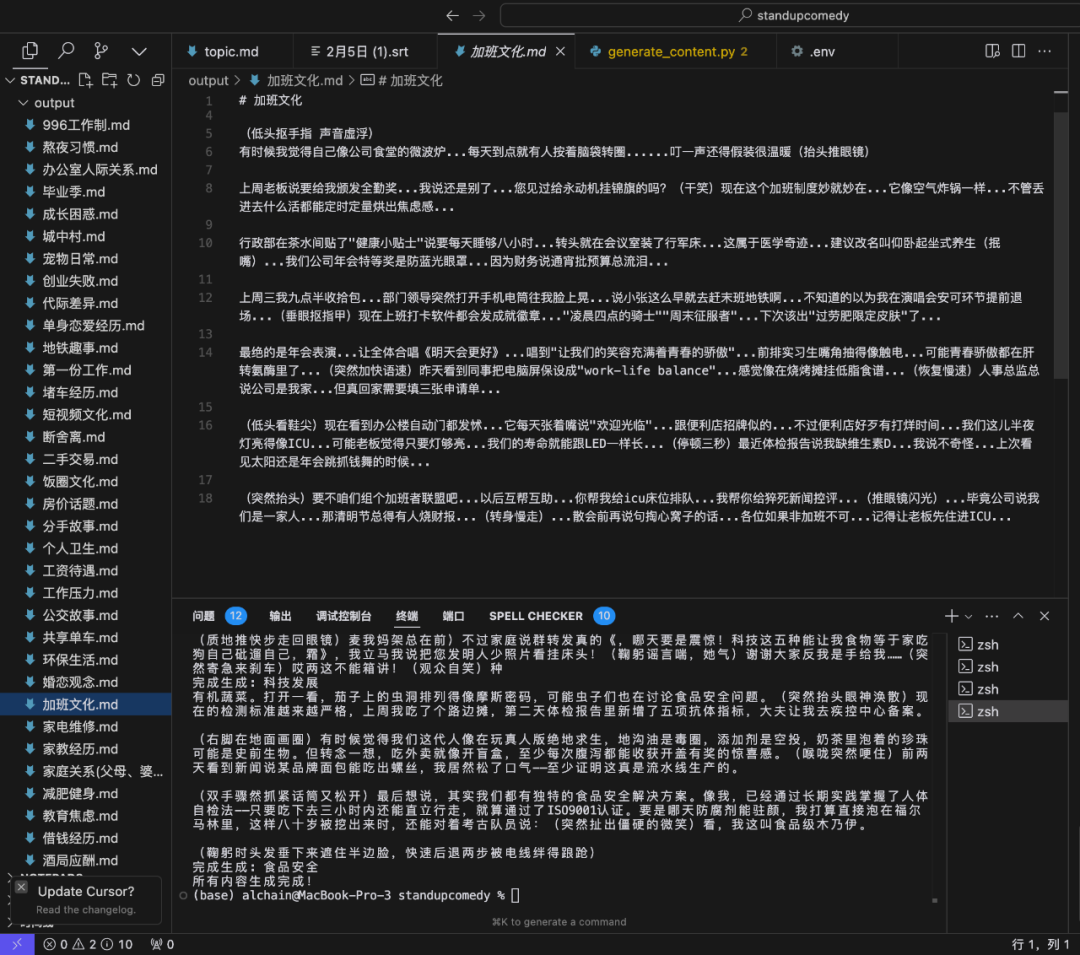The height and width of the screenshot is (955, 1080).
Task: Open the Source Control view
Action: tap(101, 50)
